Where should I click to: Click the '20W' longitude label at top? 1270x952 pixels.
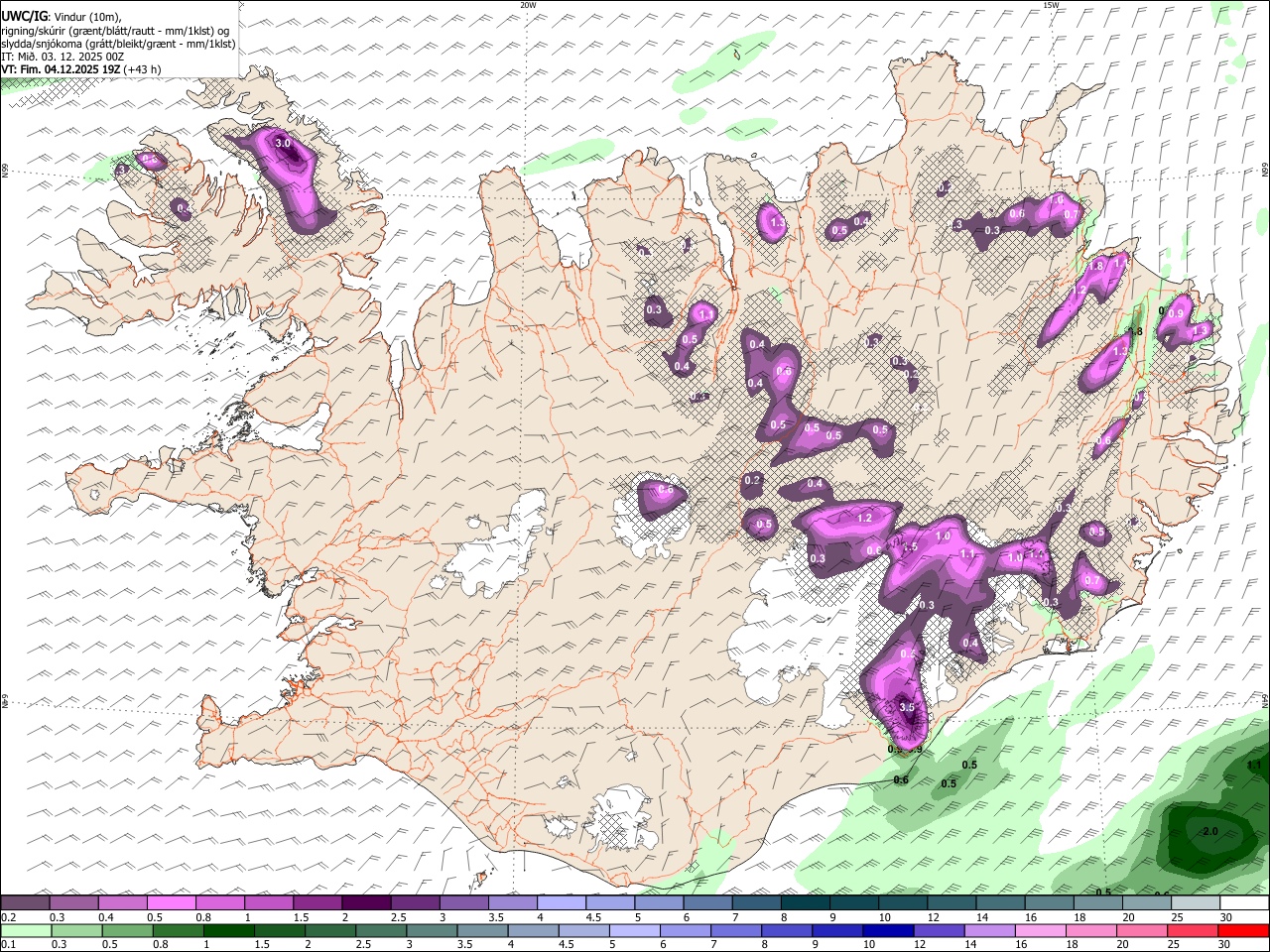click(x=528, y=5)
